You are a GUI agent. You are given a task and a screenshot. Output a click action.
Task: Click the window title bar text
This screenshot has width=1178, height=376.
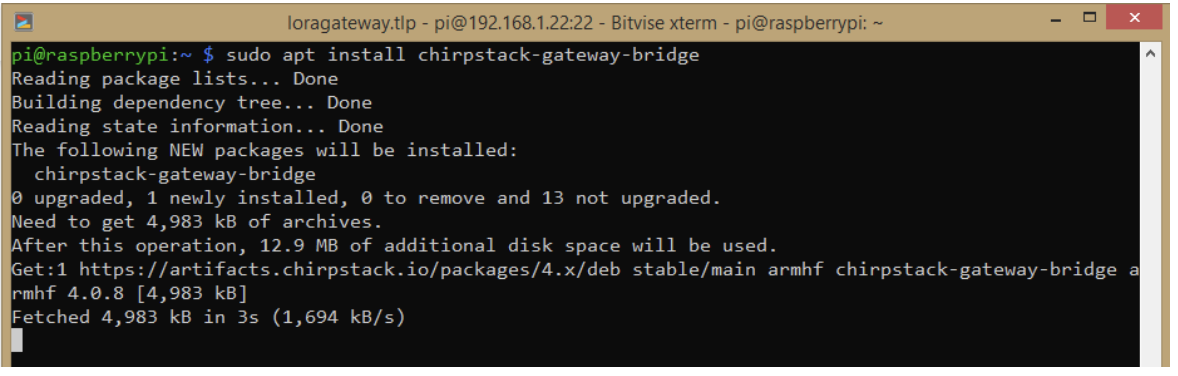pyautogui.click(x=585, y=23)
